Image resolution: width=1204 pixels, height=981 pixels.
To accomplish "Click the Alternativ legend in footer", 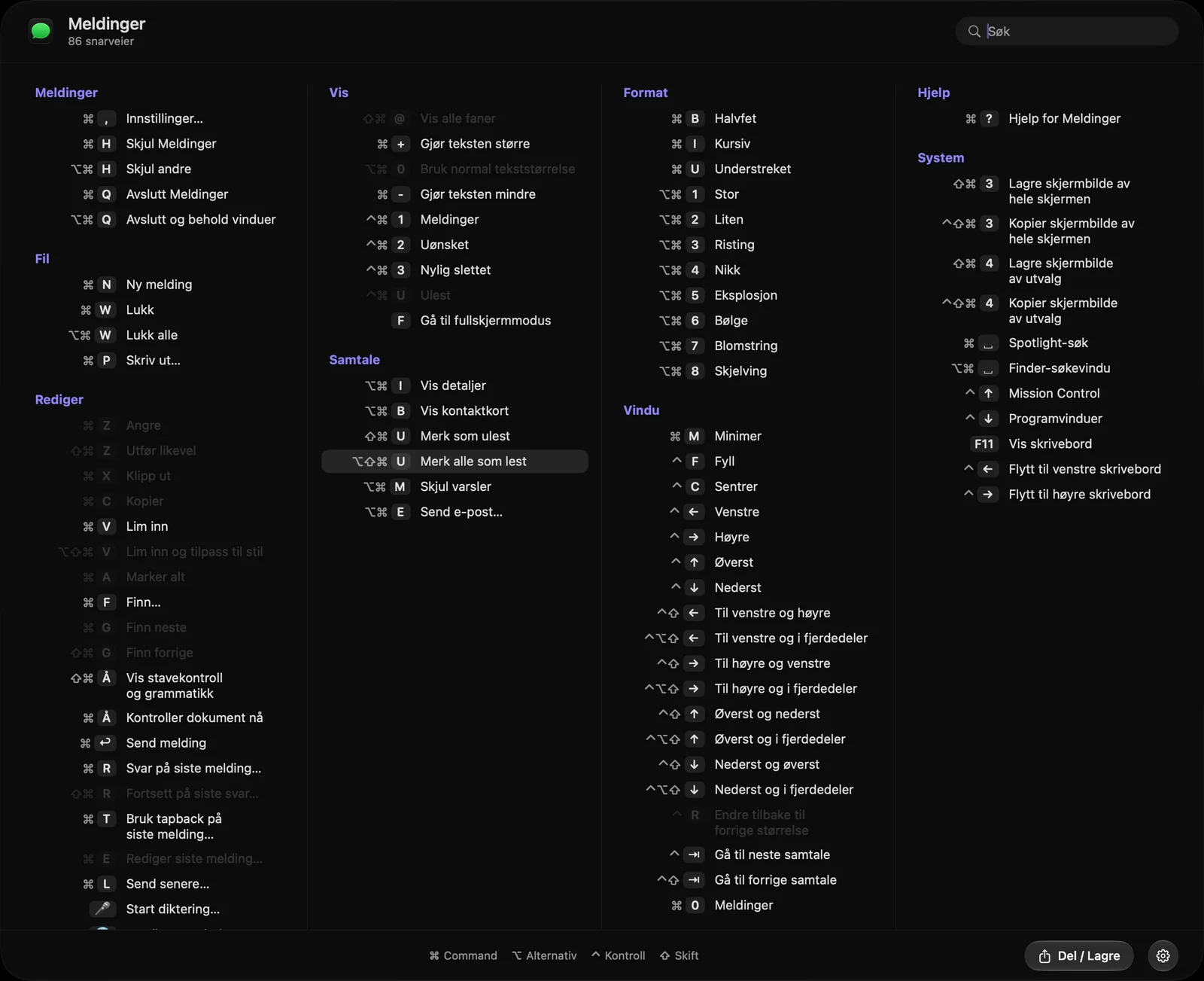I will point(544,955).
